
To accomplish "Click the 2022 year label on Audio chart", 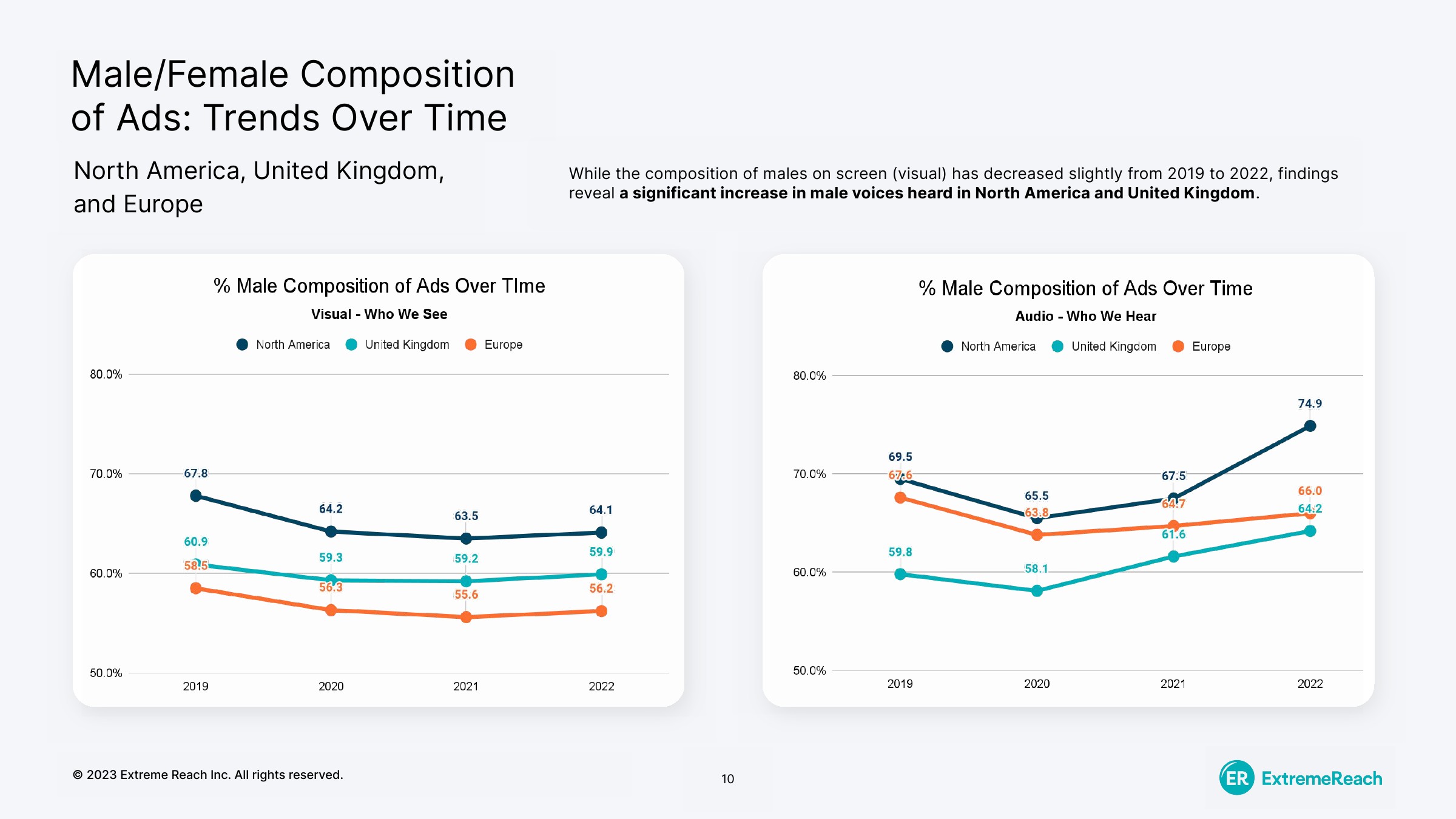I will 1310,684.
